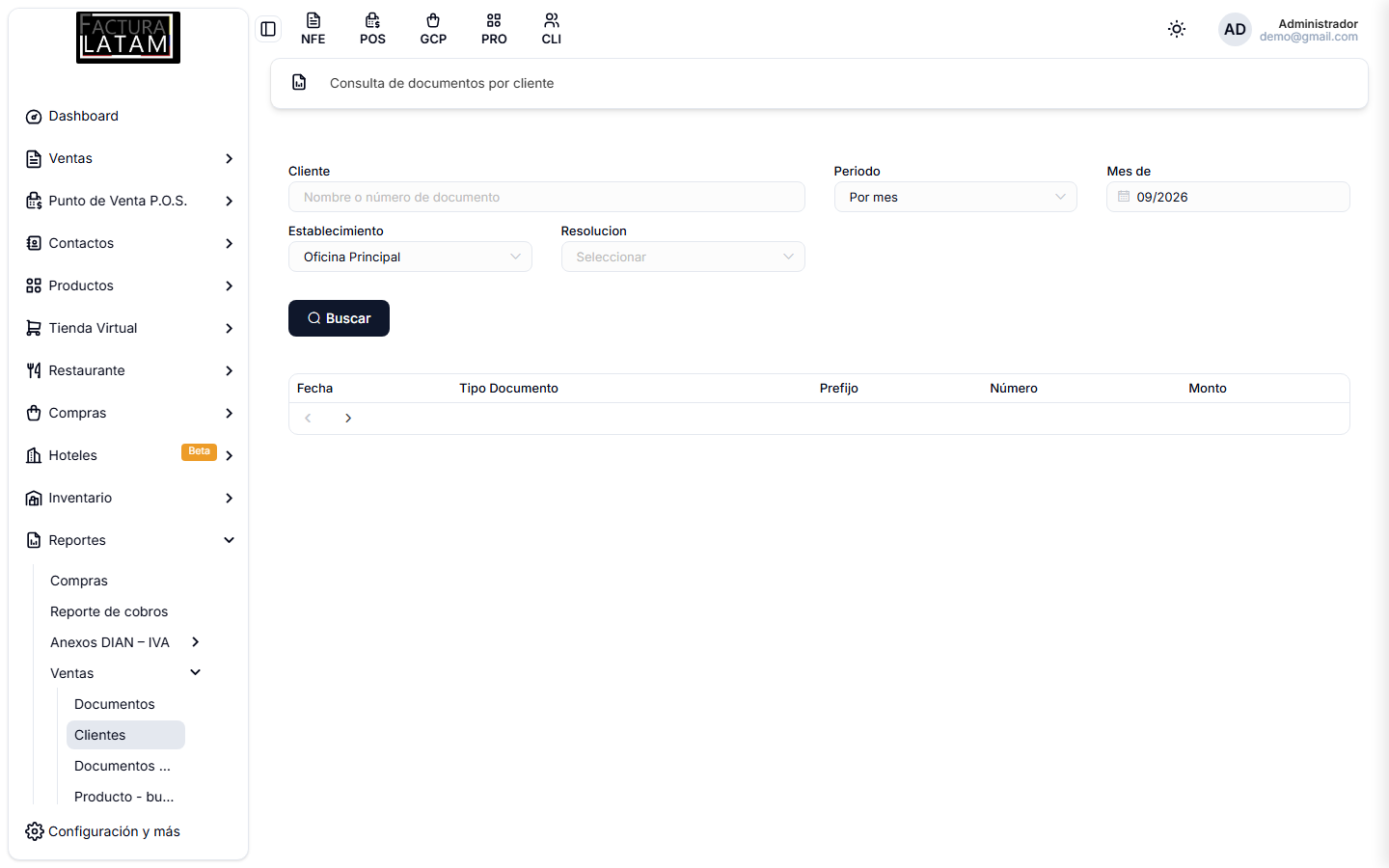Open the Periodo dropdown
The width and height of the screenshot is (1389, 868).
[x=955, y=197]
